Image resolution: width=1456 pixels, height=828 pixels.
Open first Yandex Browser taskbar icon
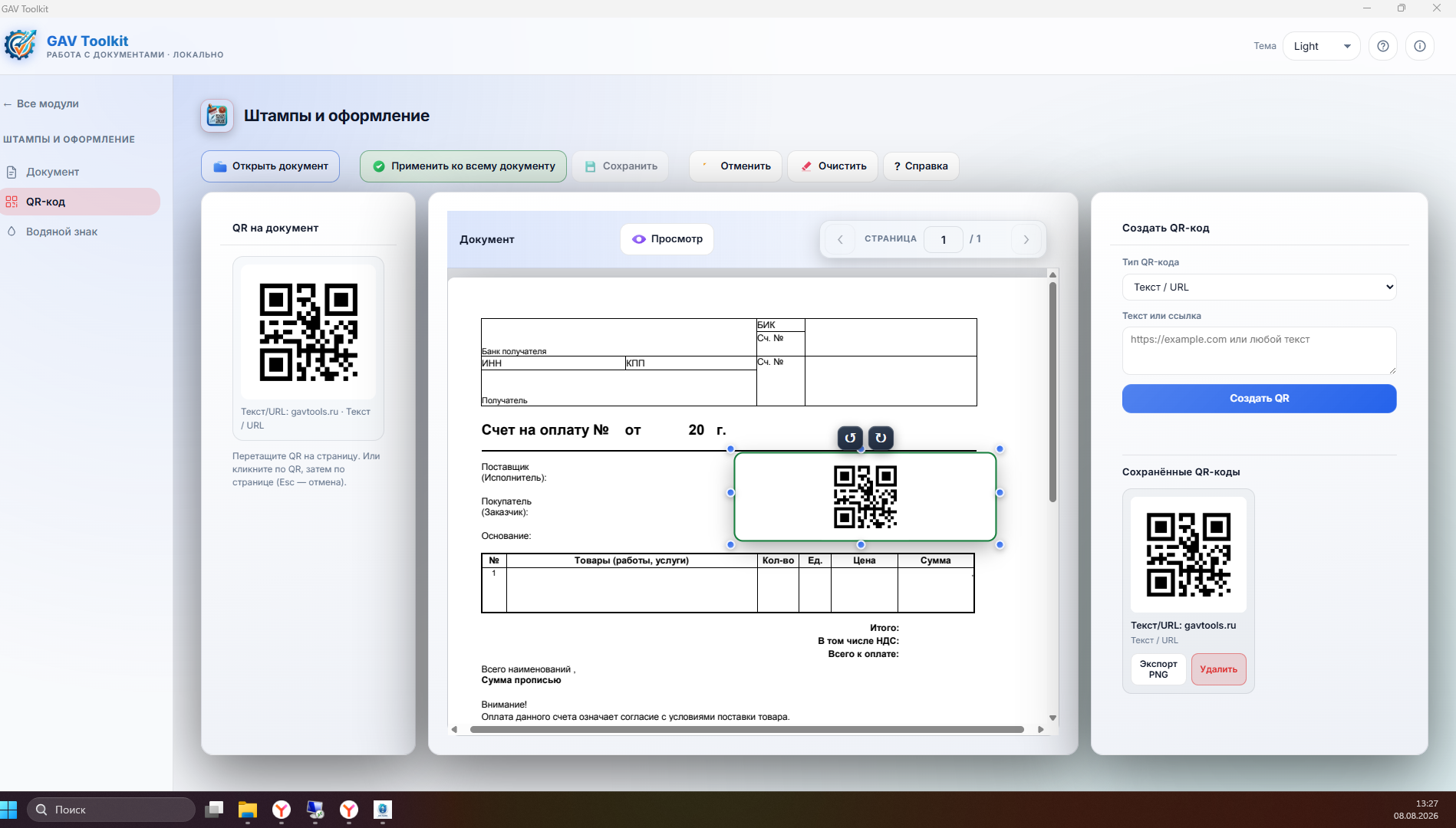point(282,810)
